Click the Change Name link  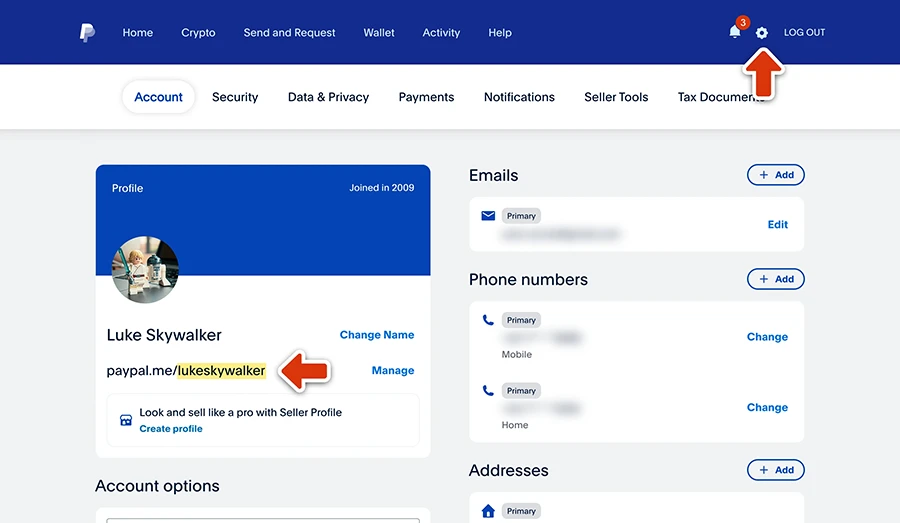(x=377, y=335)
